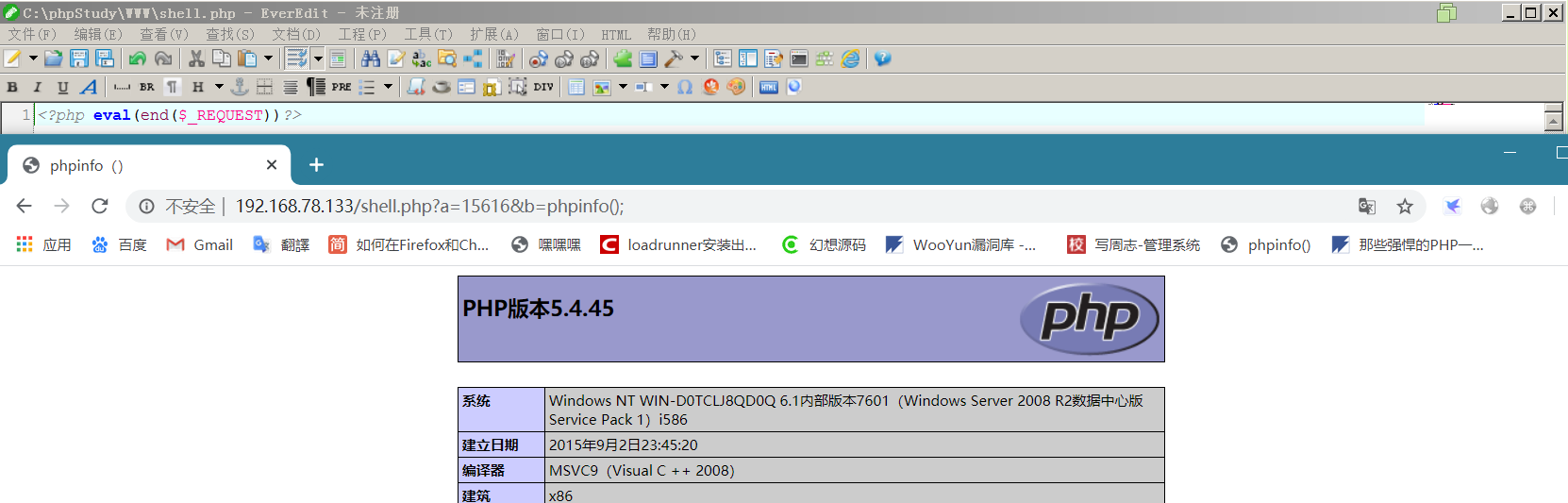Open the WooYun漏洞库 bookmark
The height and width of the screenshot is (503, 1568).
coord(960,244)
